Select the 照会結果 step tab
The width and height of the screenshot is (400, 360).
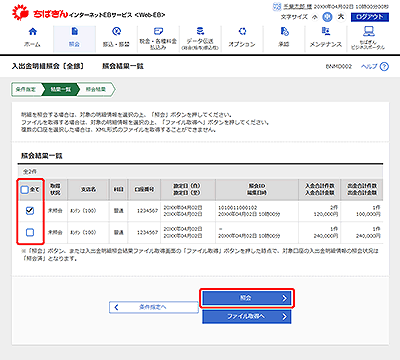[96, 89]
